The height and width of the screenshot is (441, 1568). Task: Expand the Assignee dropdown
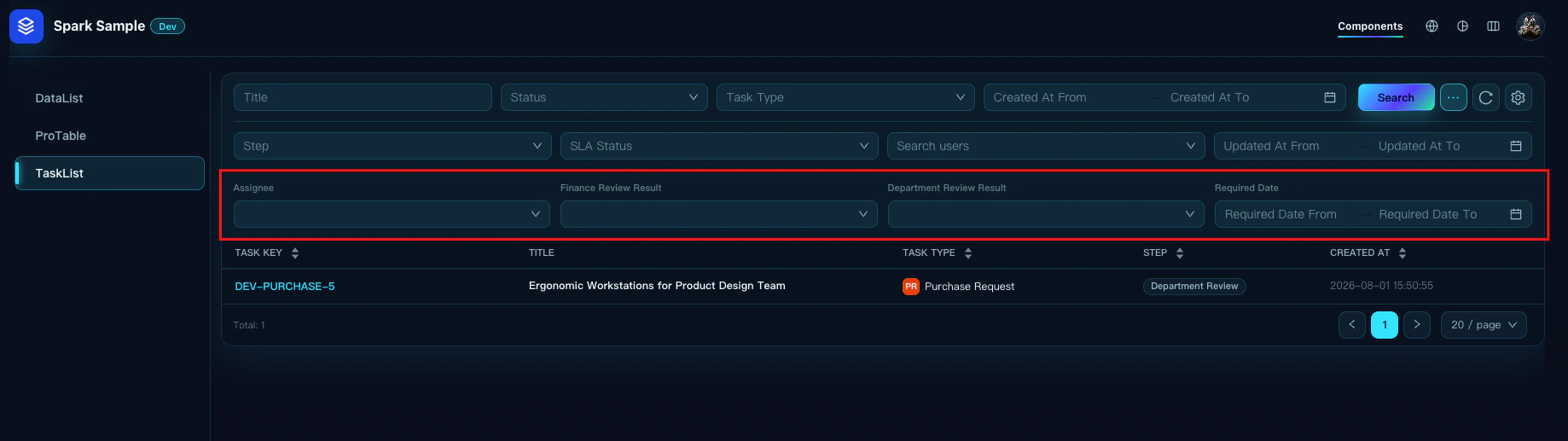(392, 214)
